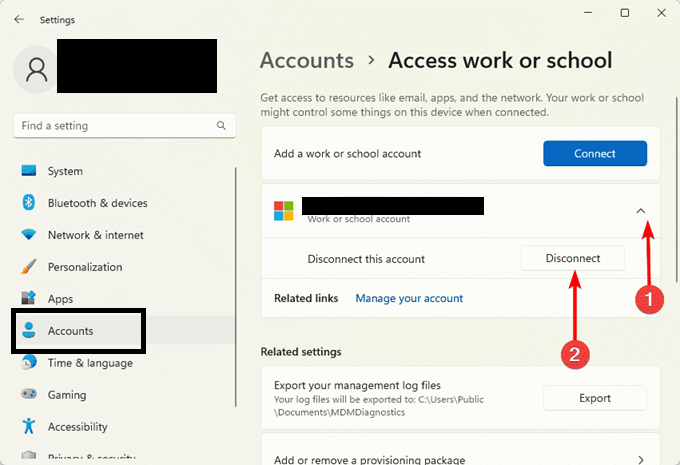Screen dimensions: 680x465
Task: Click the Bluetooth icon in sidebar
Action: tap(29, 203)
